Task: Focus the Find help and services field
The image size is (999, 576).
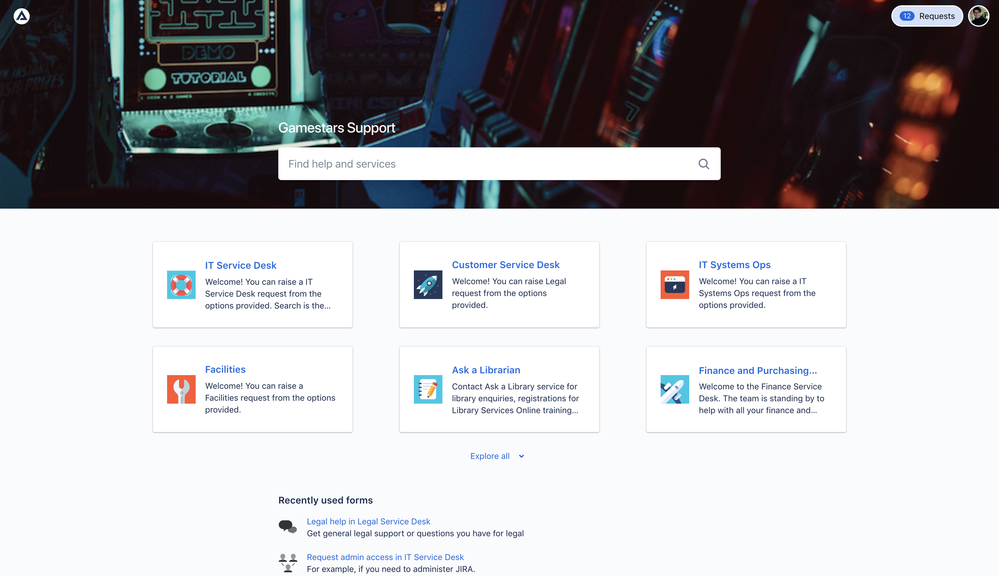Action: (x=499, y=164)
